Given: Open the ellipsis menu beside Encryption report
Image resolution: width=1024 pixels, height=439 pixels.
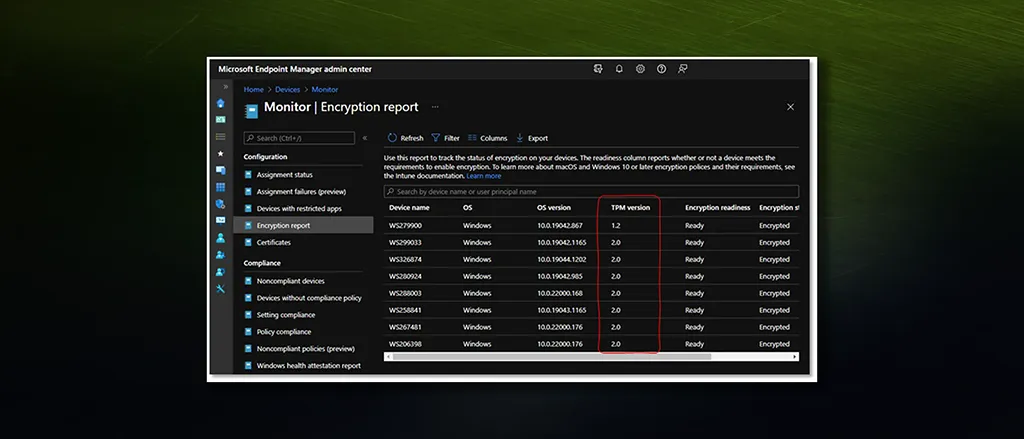Looking at the screenshot, I should coord(435,107).
